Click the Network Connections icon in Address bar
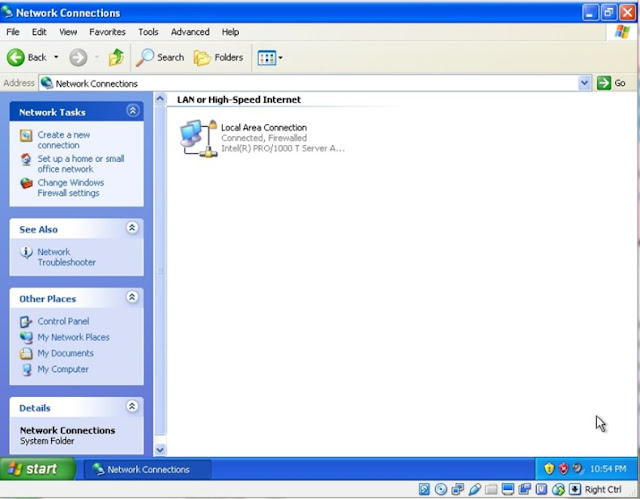 click(47, 83)
